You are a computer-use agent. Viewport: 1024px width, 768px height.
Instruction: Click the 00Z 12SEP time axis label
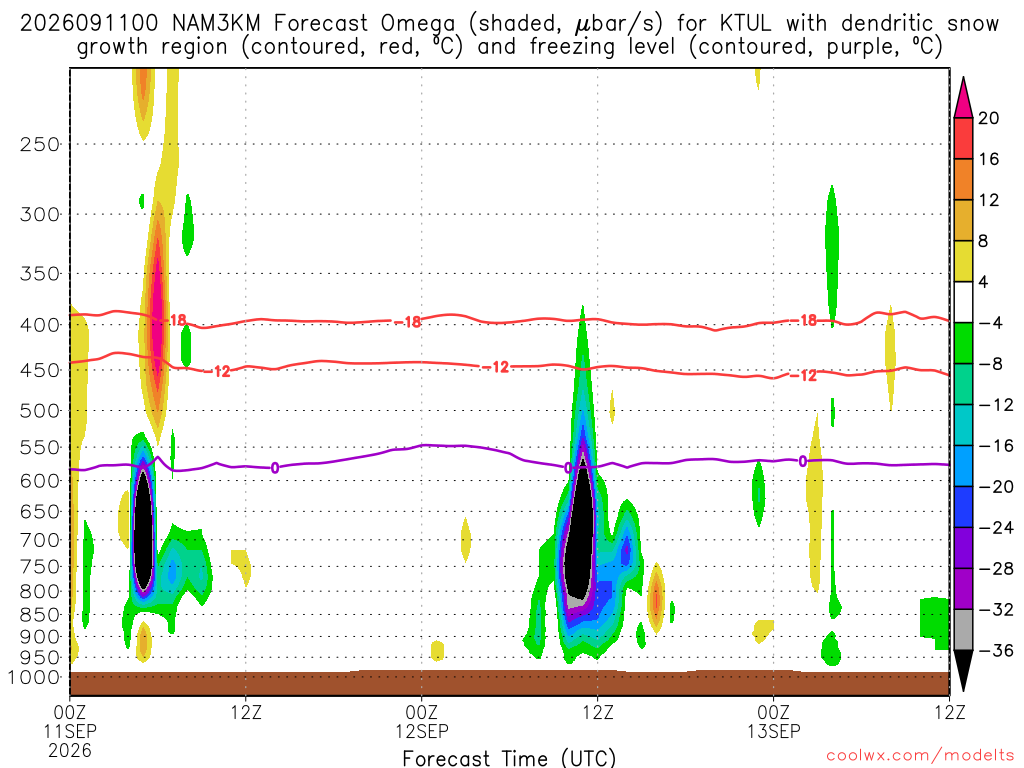[422, 721]
